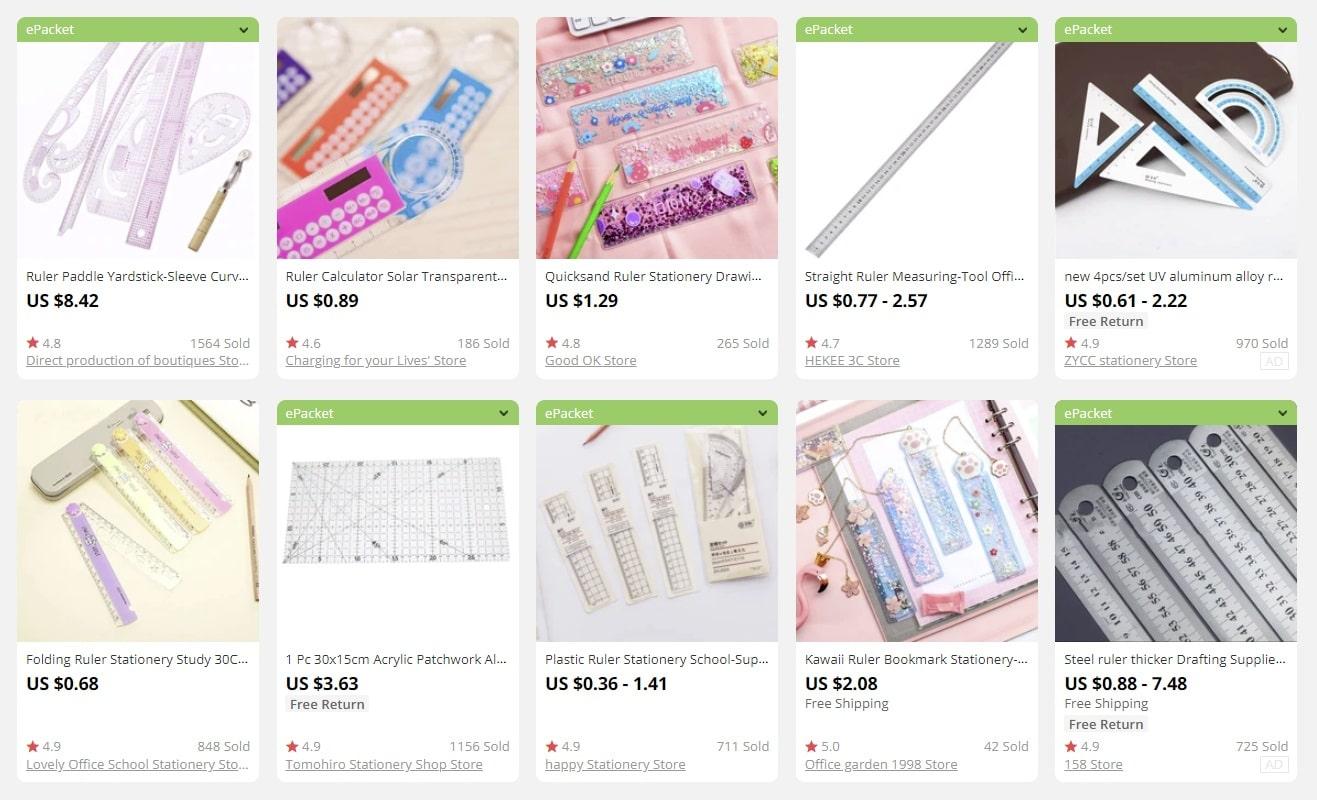Click AD badge on ZYCC stationery listing
This screenshot has height=800, width=1317.
coord(1274,361)
